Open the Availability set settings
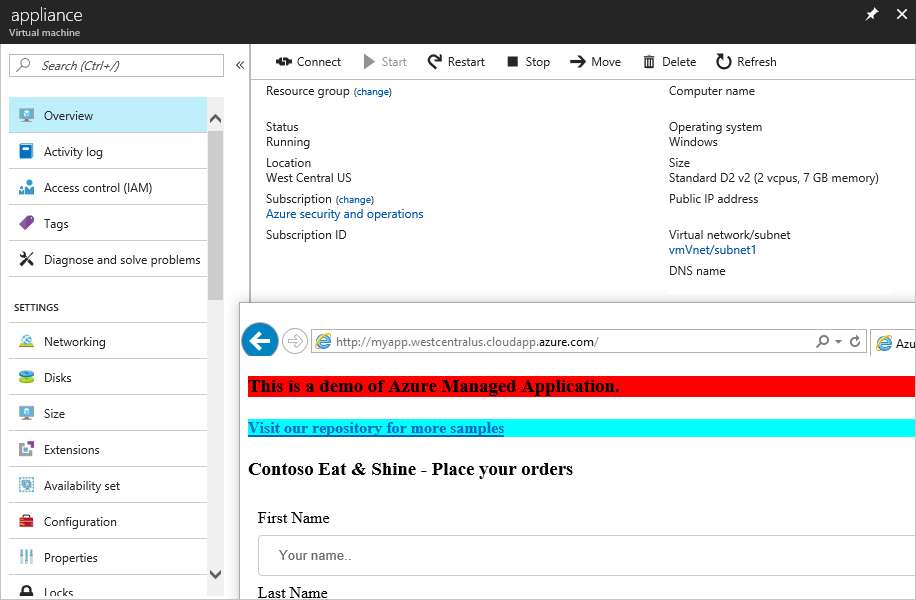The width and height of the screenshot is (916, 600). coord(27,484)
